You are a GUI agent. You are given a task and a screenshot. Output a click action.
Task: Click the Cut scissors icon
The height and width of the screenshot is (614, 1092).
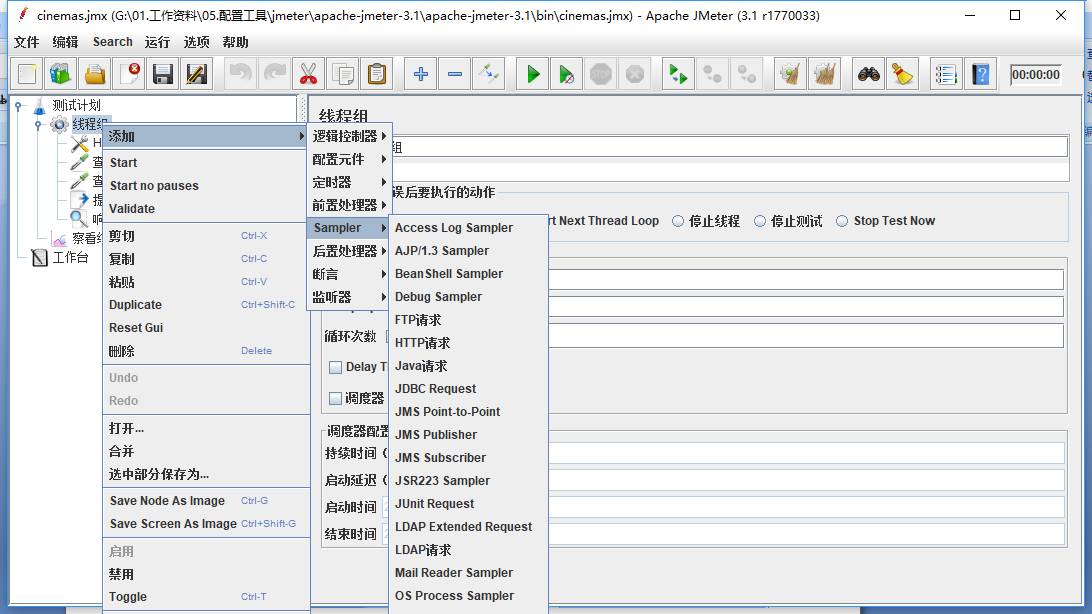[x=308, y=74]
